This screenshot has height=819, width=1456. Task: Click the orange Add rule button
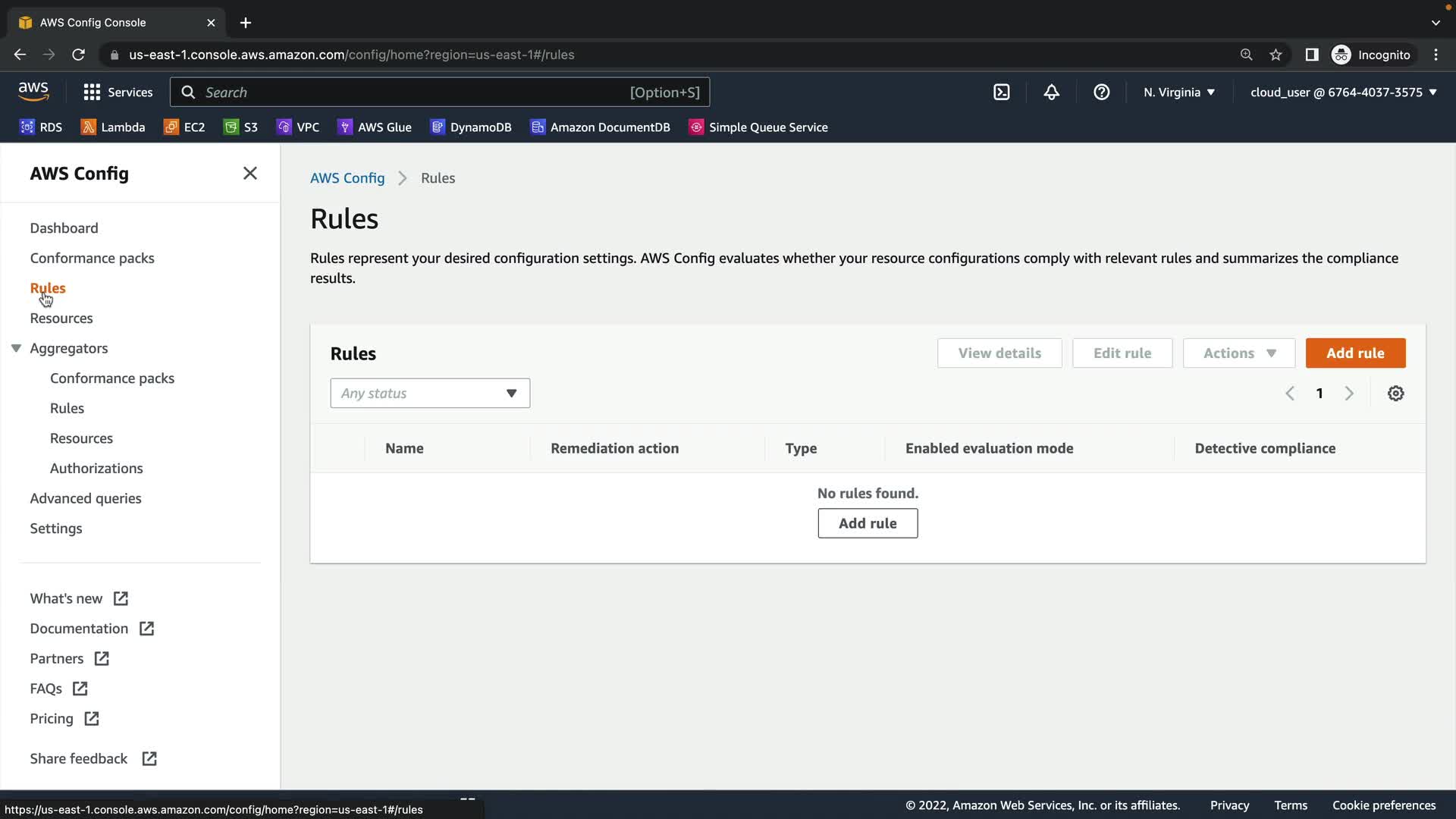tap(1355, 353)
